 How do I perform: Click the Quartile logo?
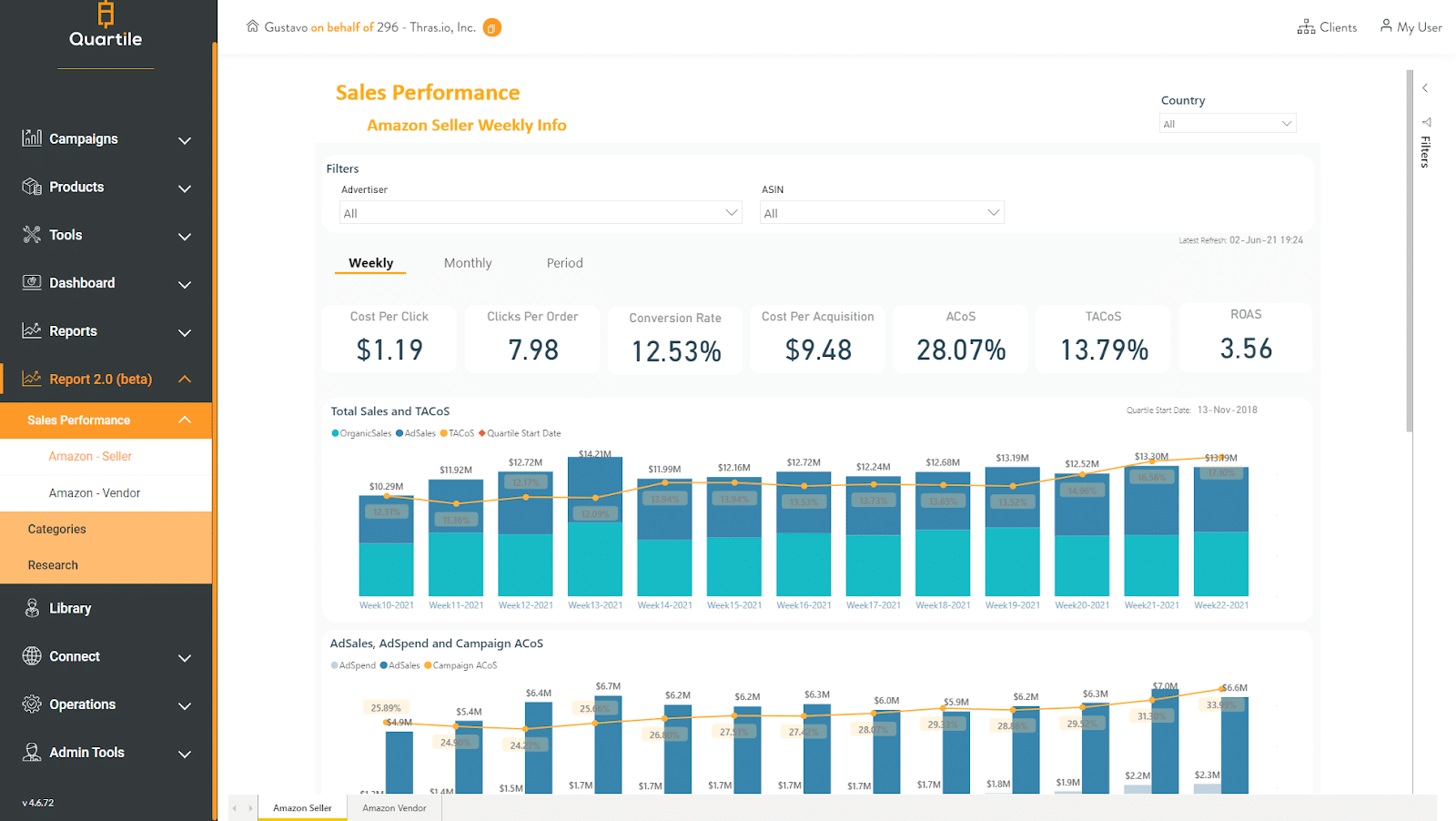click(106, 25)
